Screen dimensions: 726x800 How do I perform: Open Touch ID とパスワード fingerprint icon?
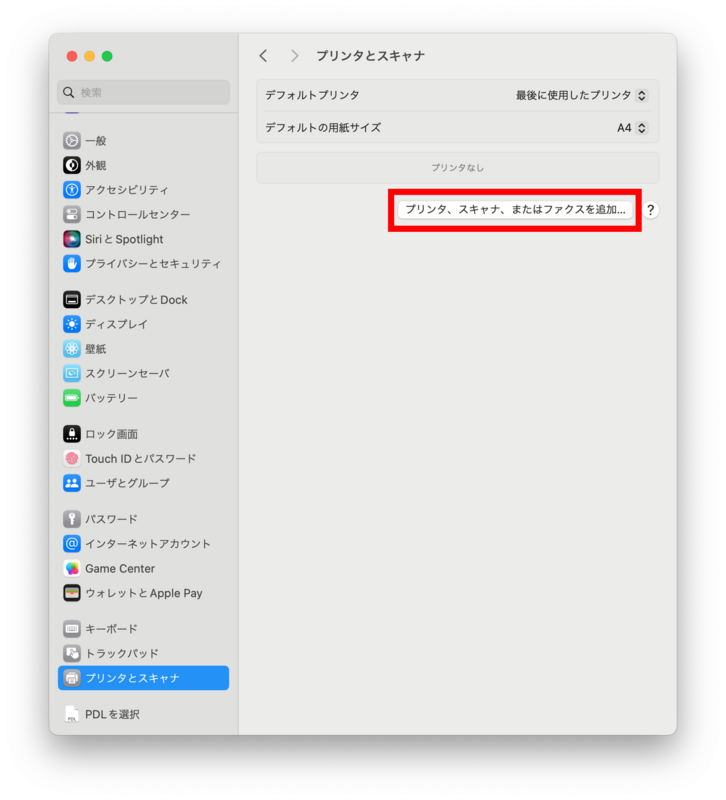click(x=72, y=458)
